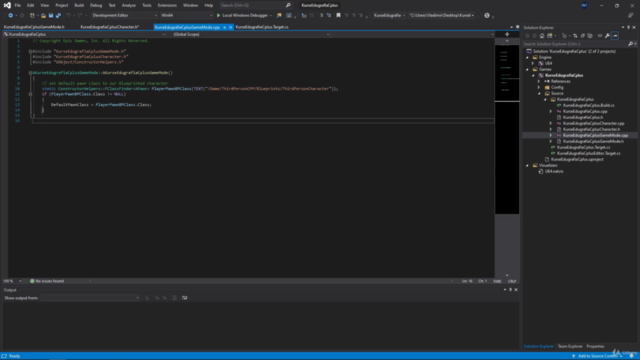Collapse the Visualizers folder
640x360 pixels.
(x=527, y=165)
